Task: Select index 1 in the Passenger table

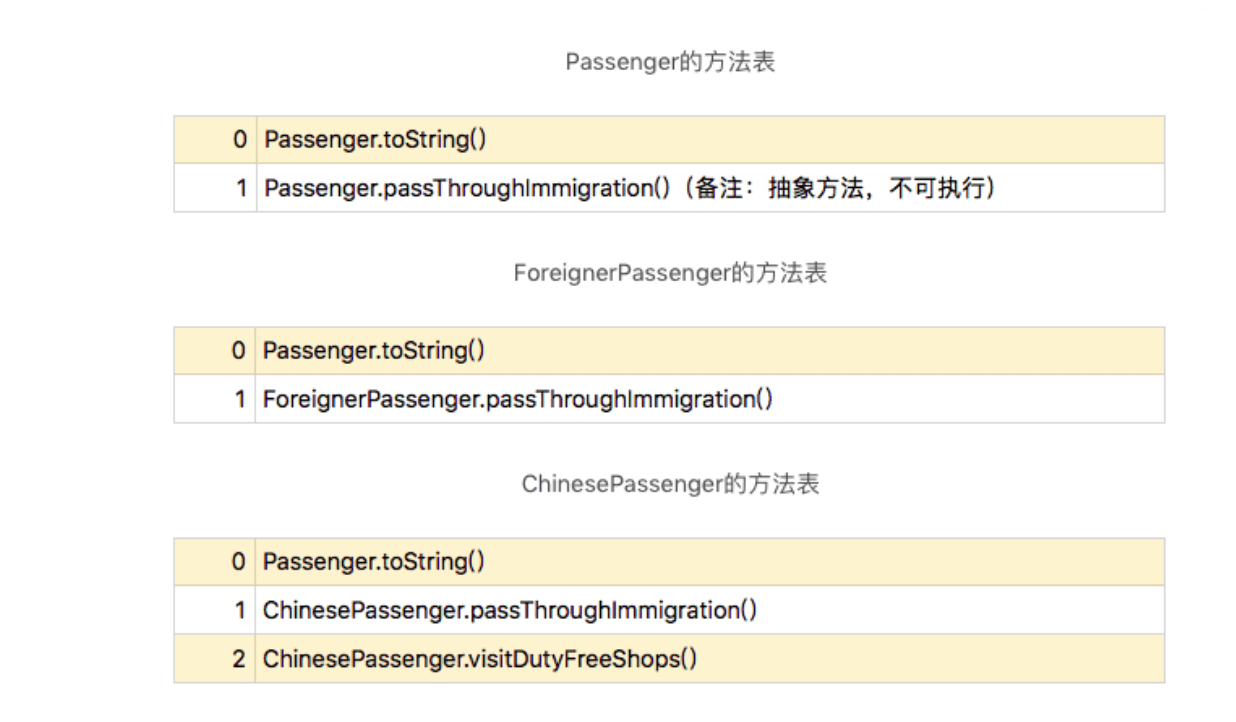Action: tap(241, 188)
